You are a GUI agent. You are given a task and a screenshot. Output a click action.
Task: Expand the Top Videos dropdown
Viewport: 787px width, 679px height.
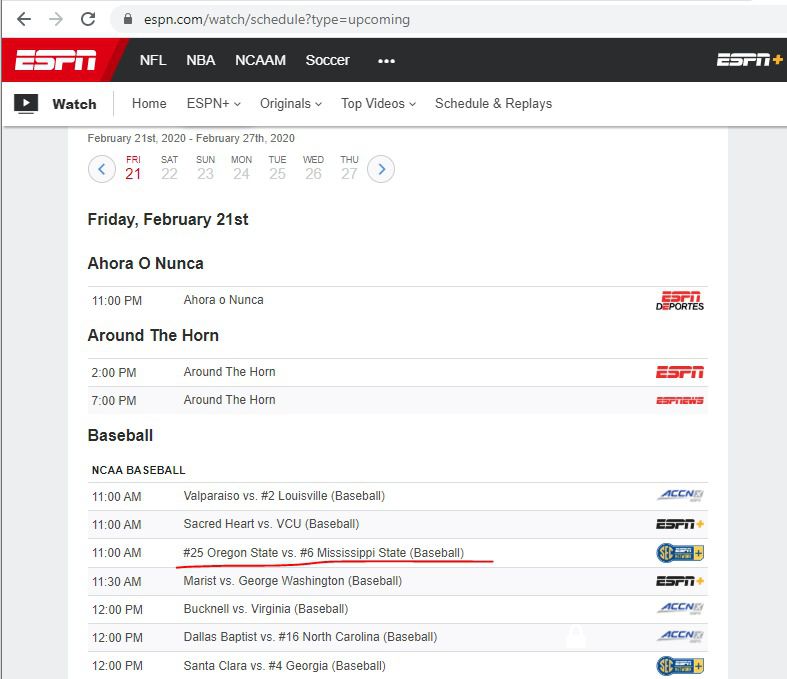click(x=378, y=103)
